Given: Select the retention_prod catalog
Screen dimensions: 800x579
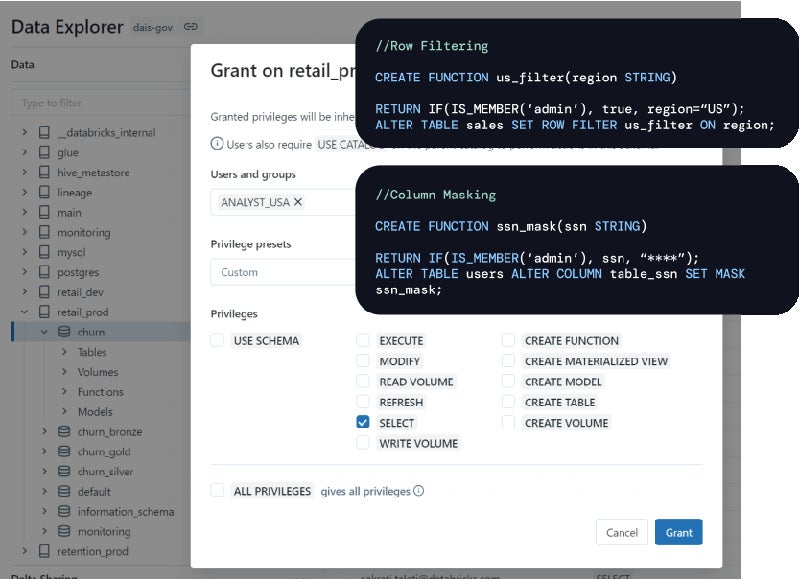Looking at the screenshot, I should coord(93,551).
